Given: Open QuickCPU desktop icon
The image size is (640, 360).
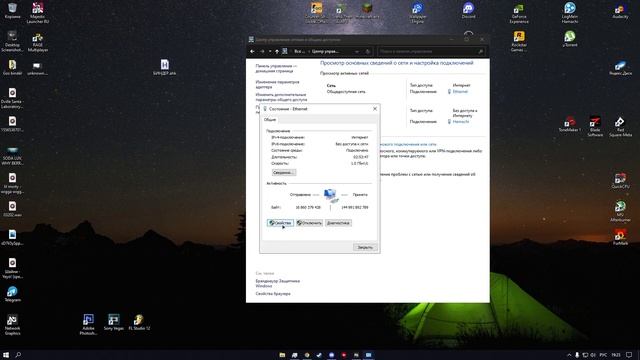Looking at the screenshot, I should 620,181.
